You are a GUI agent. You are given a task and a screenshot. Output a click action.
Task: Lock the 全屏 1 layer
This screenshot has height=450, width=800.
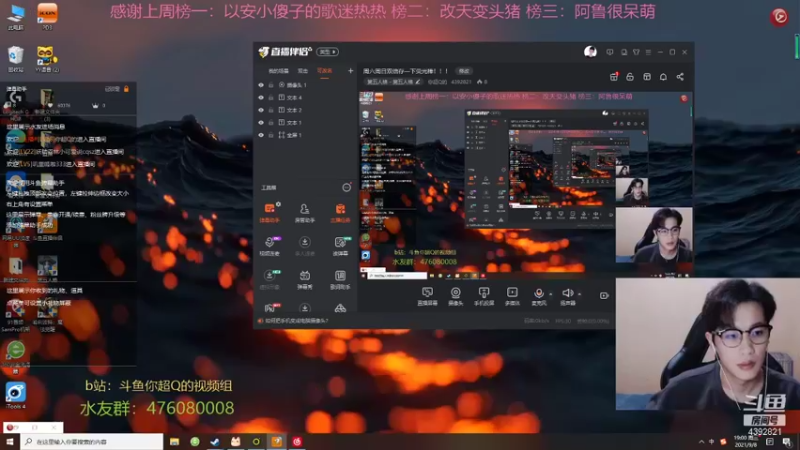tap(271, 135)
